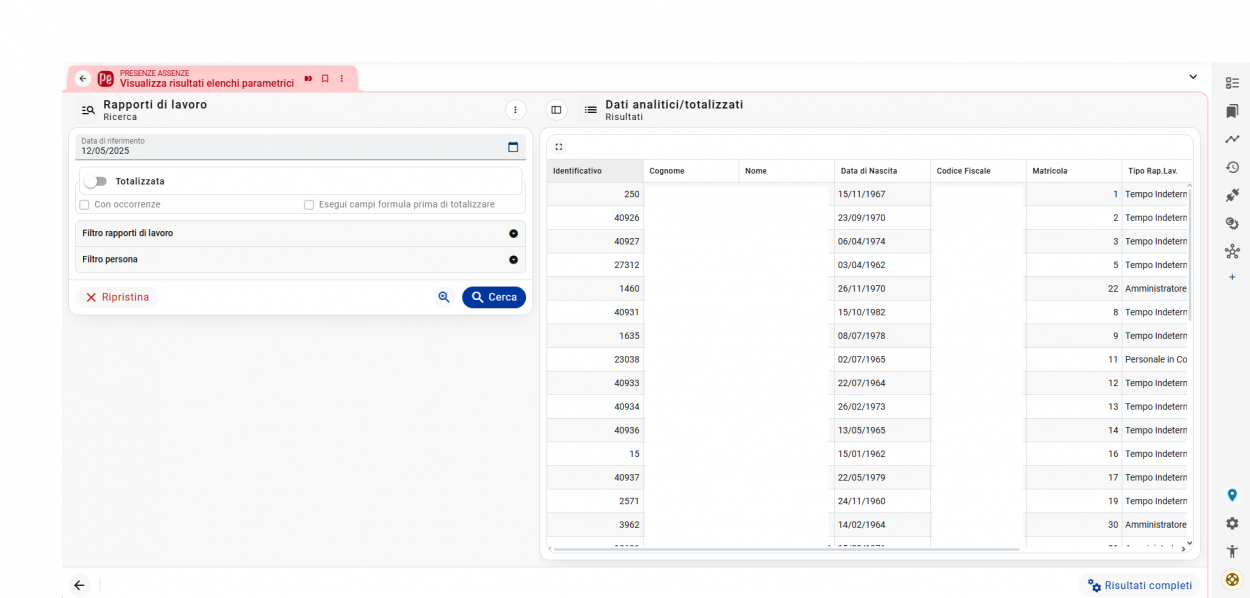Check Esegui campi formula prima di totalizzare
The height and width of the screenshot is (598, 1250).
[309, 204]
